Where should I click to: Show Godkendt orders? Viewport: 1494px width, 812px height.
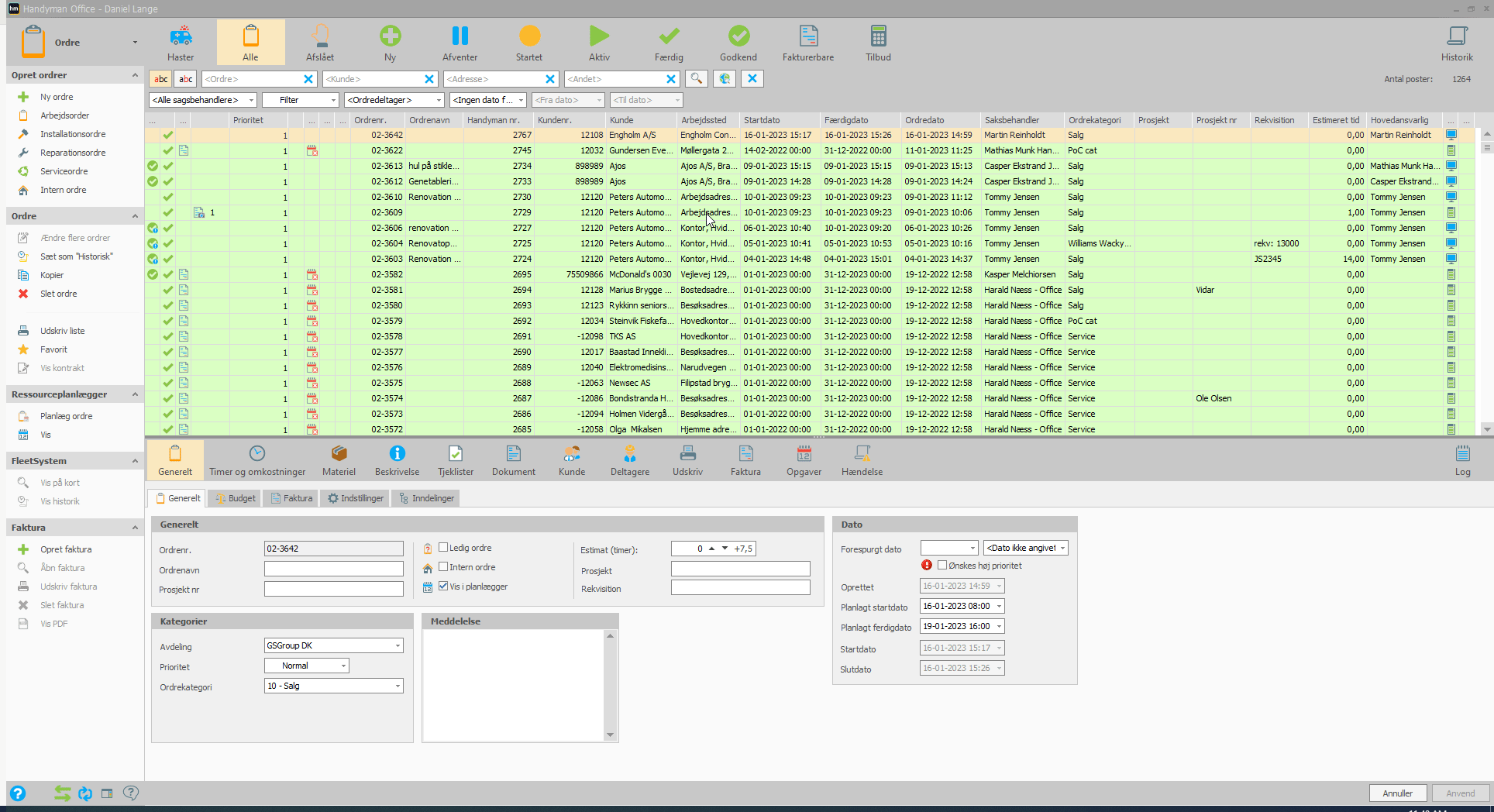coord(738,43)
